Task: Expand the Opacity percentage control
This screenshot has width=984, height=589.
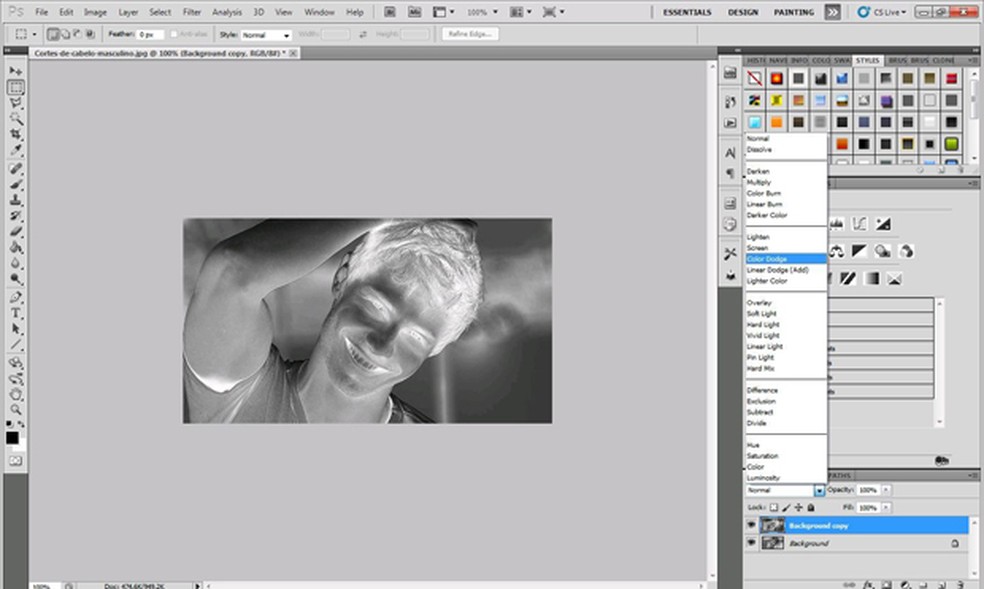Action: 886,490
